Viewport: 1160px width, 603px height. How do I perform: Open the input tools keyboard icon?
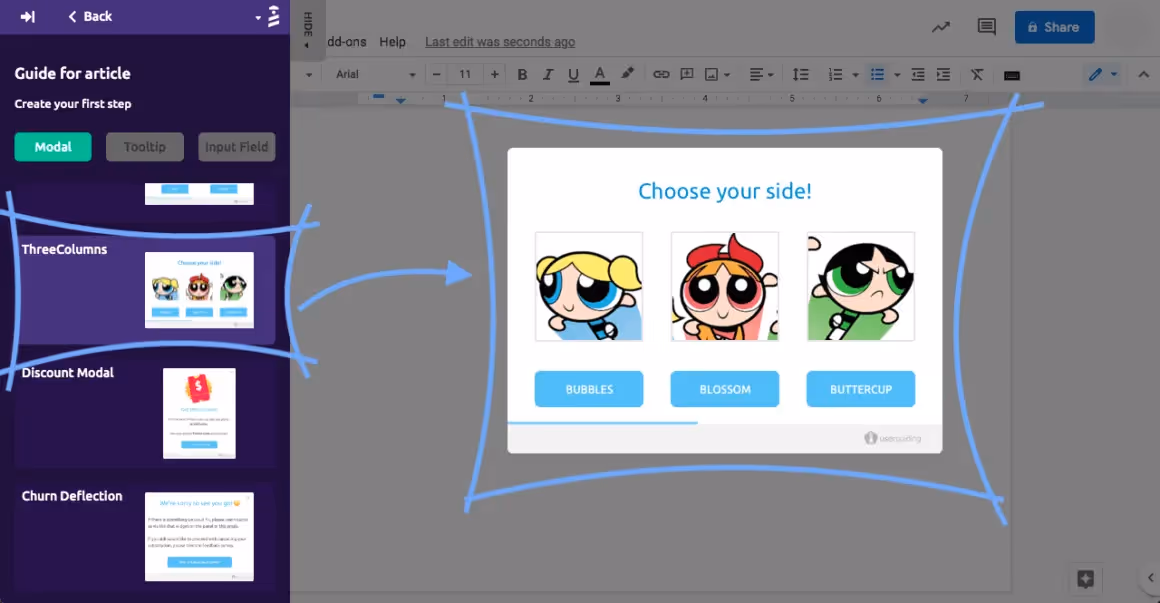[x=1012, y=75]
